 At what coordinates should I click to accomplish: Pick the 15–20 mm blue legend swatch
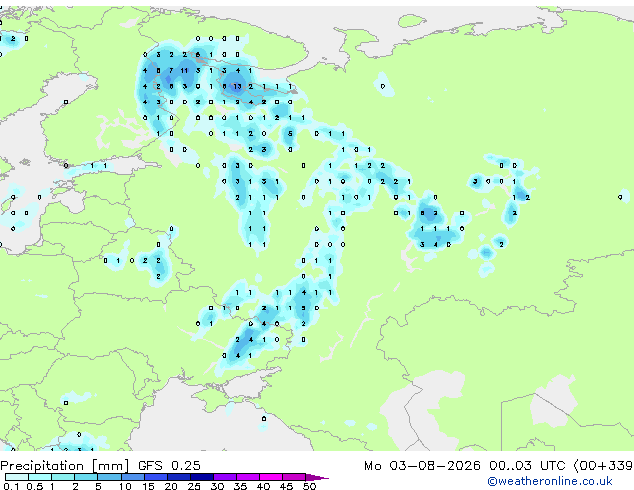pyautogui.click(x=156, y=477)
